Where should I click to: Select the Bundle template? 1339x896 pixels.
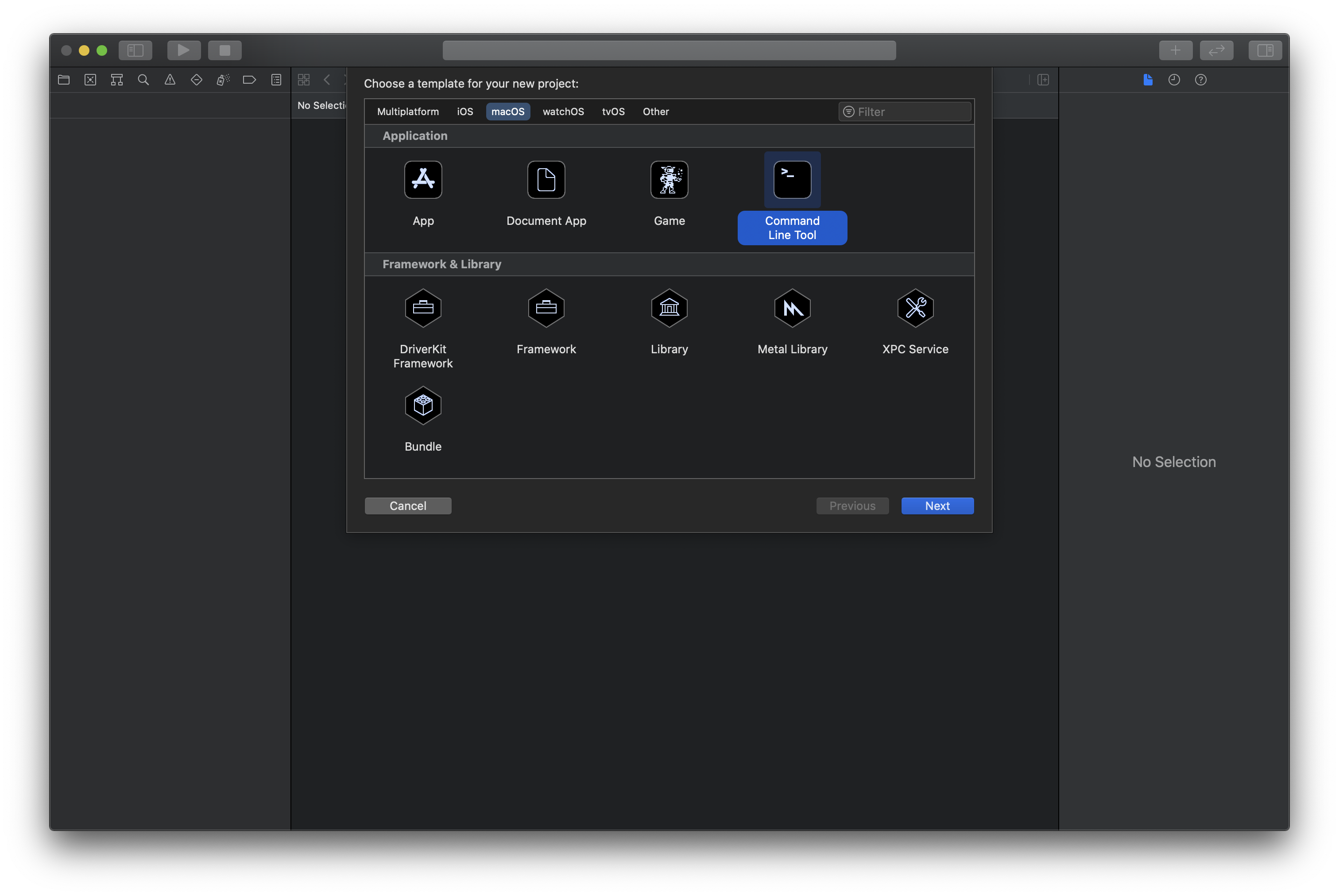point(423,406)
